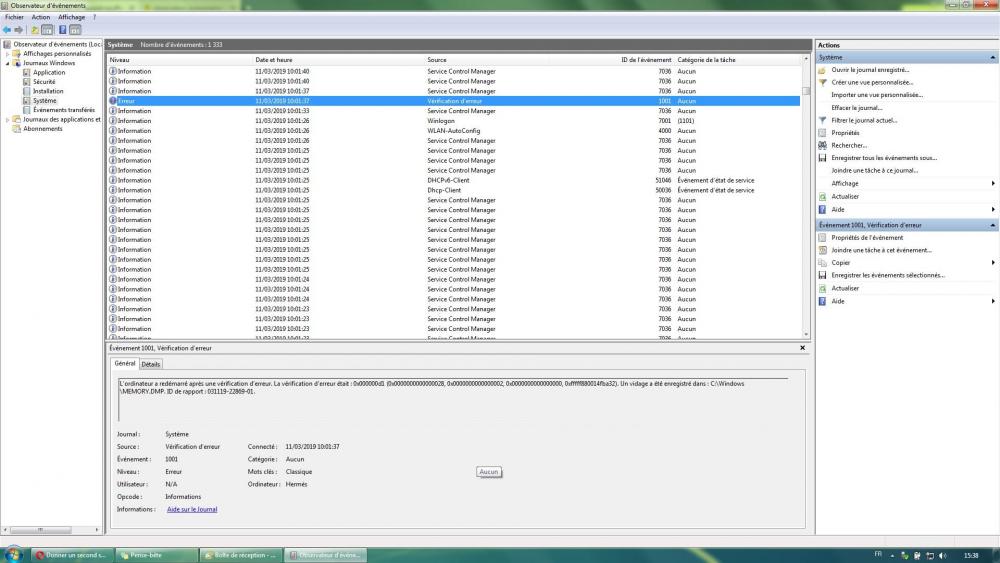Click the Rechercher binoculars icon
Image resolution: width=1000 pixels, height=563 pixels.
[x=823, y=145]
